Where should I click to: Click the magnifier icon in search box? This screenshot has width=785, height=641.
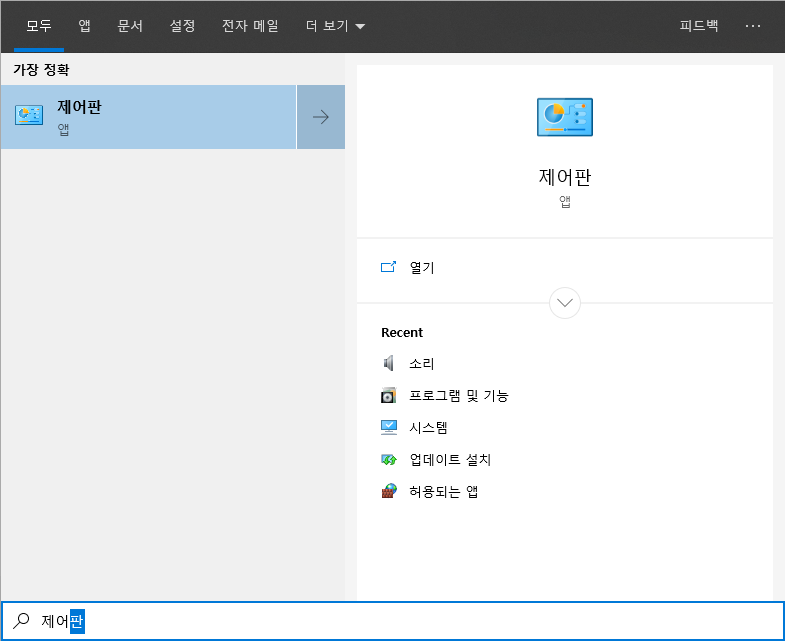(21, 620)
